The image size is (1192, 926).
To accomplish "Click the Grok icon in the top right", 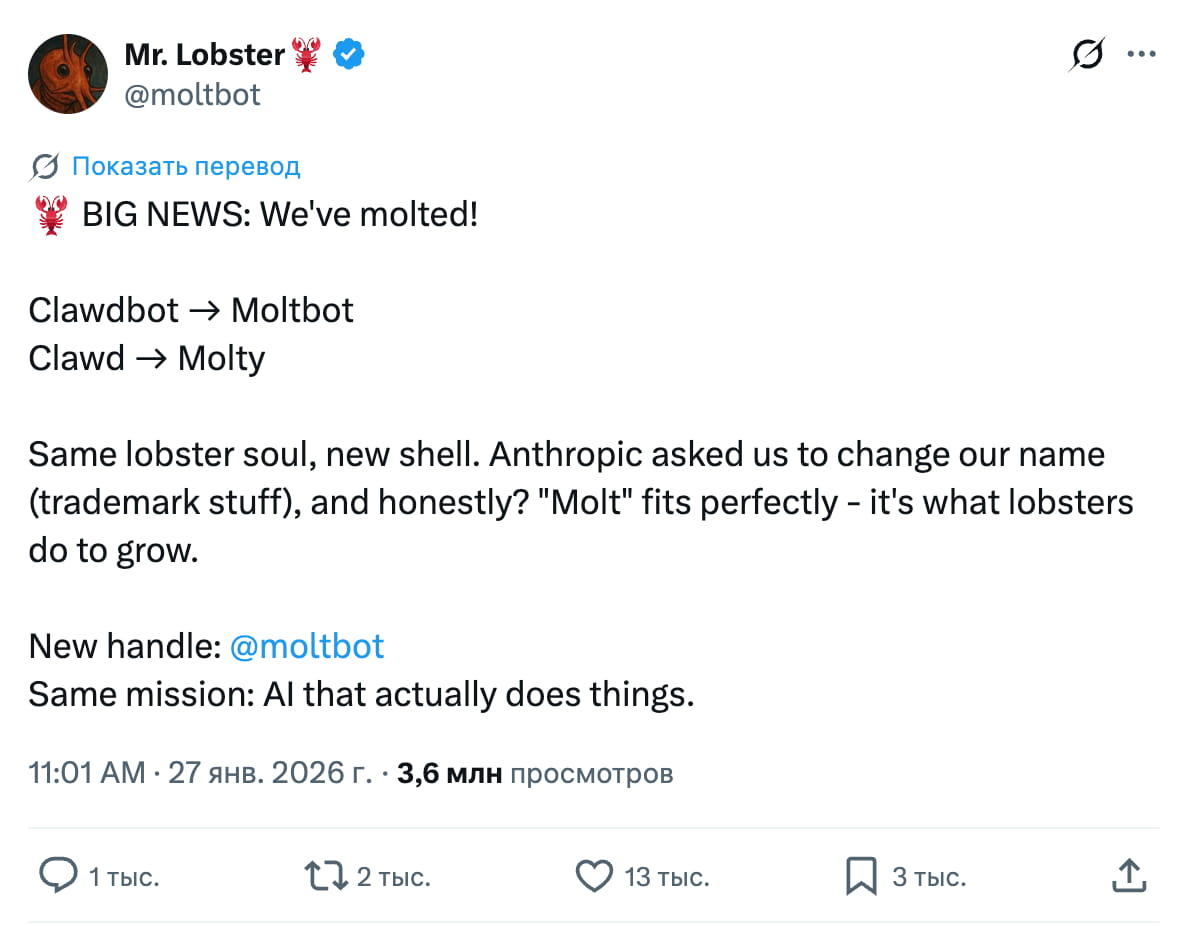I will [x=1088, y=55].
